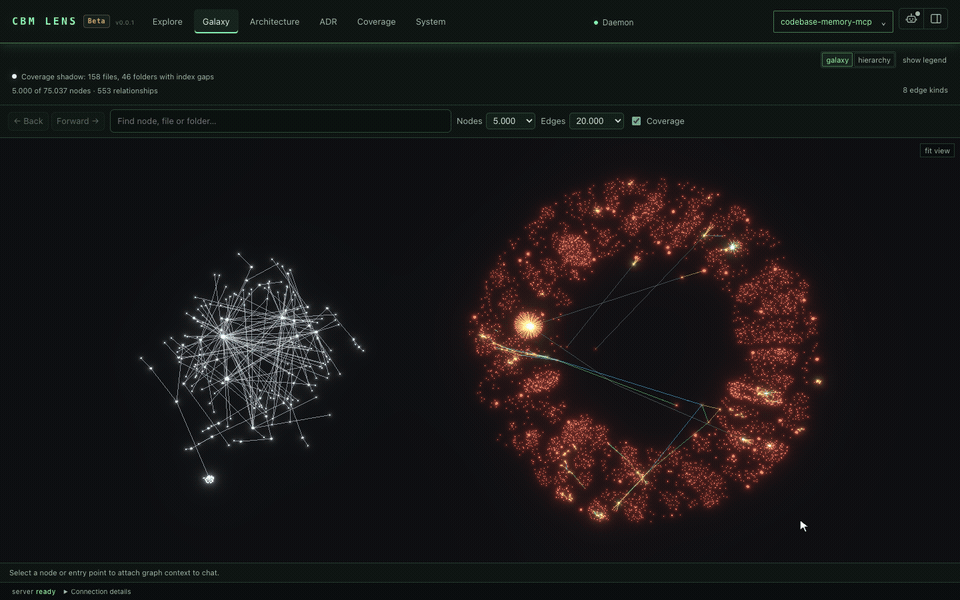Go to the Architecture tab
Viewport: 960px width, 600px height.
(x=274, y=21)
